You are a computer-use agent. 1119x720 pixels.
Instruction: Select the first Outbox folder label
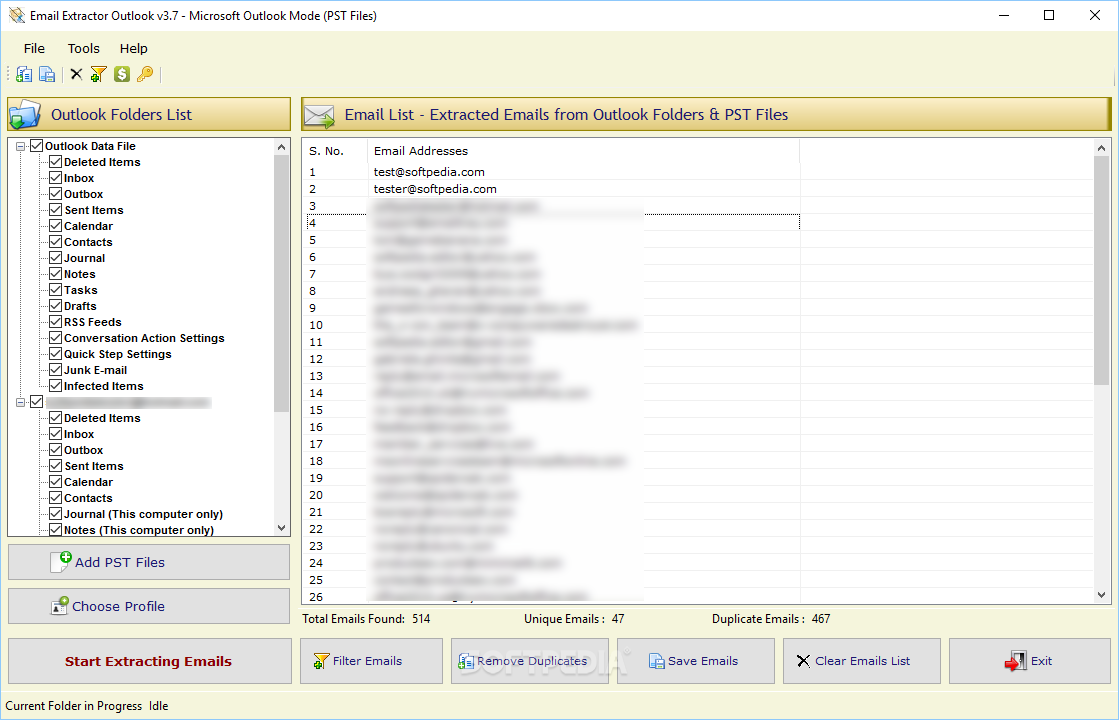click(83, 194)
